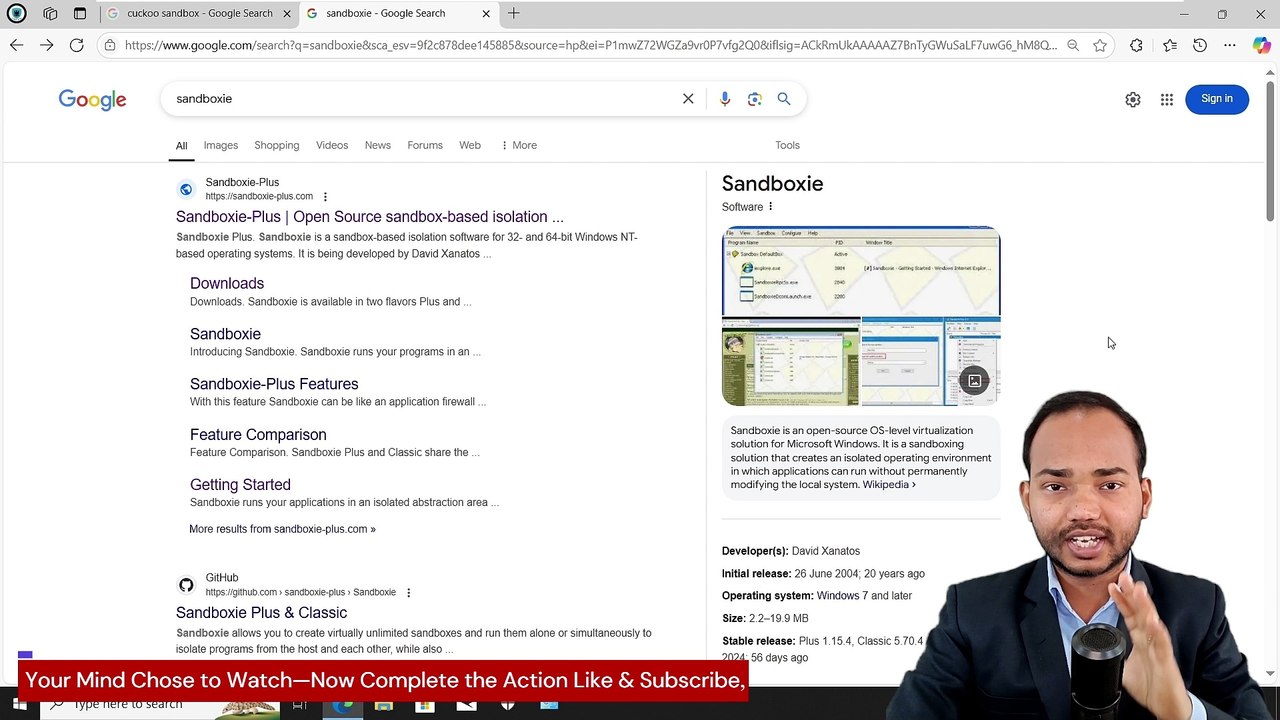Show the Images search results
1280x720 pixels.
pyautogui.click(x=221, y=145)
